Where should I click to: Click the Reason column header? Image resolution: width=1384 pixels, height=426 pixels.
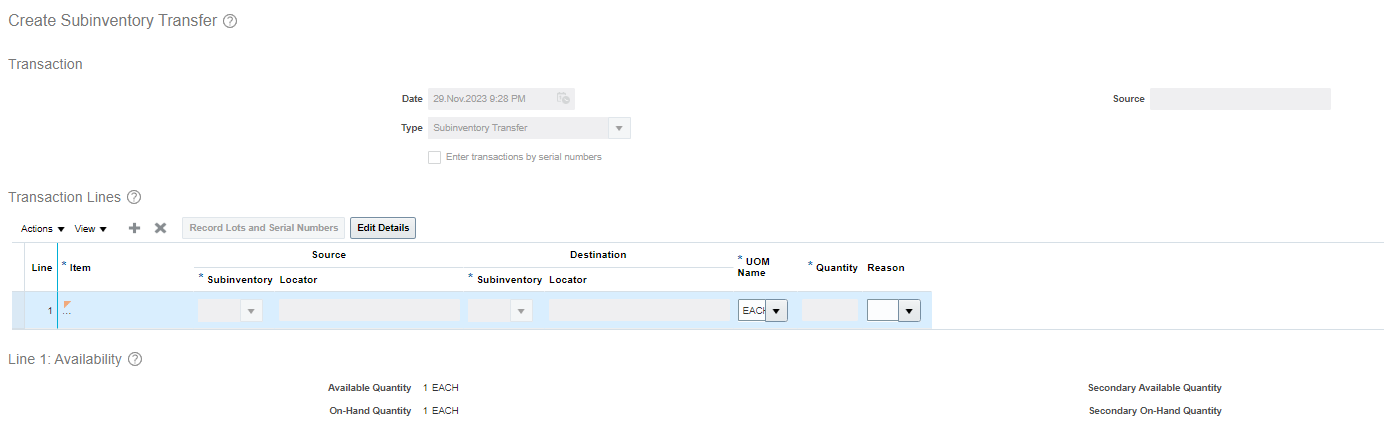[885, 268]
